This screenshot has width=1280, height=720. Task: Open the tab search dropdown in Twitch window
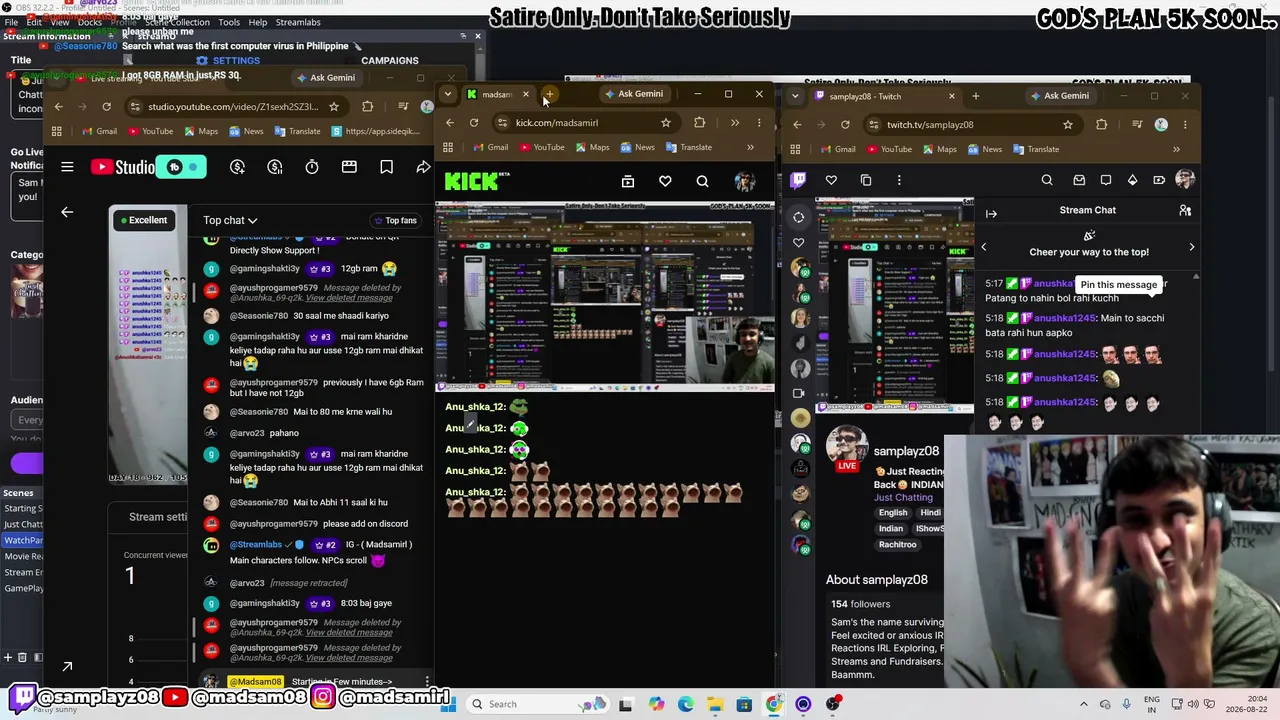tap(795, 96)
